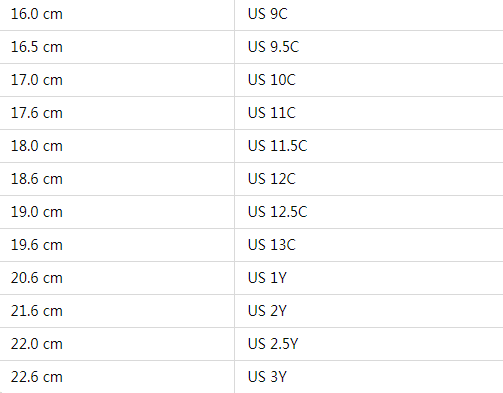Select US 10C size text
The width and height of the screenshot is (503, 393).
click(272, 80)
